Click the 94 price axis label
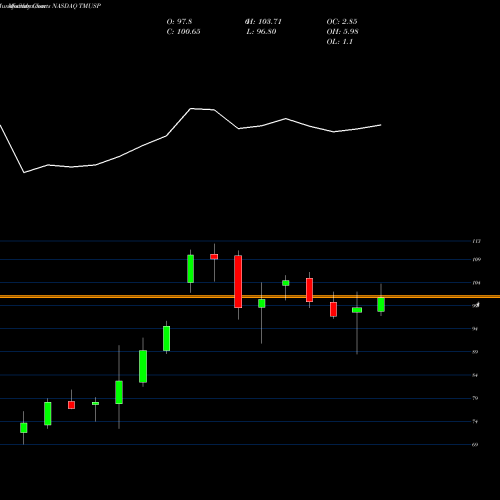The height and width of the screenshot is (500, 500). tap(475, 329)
